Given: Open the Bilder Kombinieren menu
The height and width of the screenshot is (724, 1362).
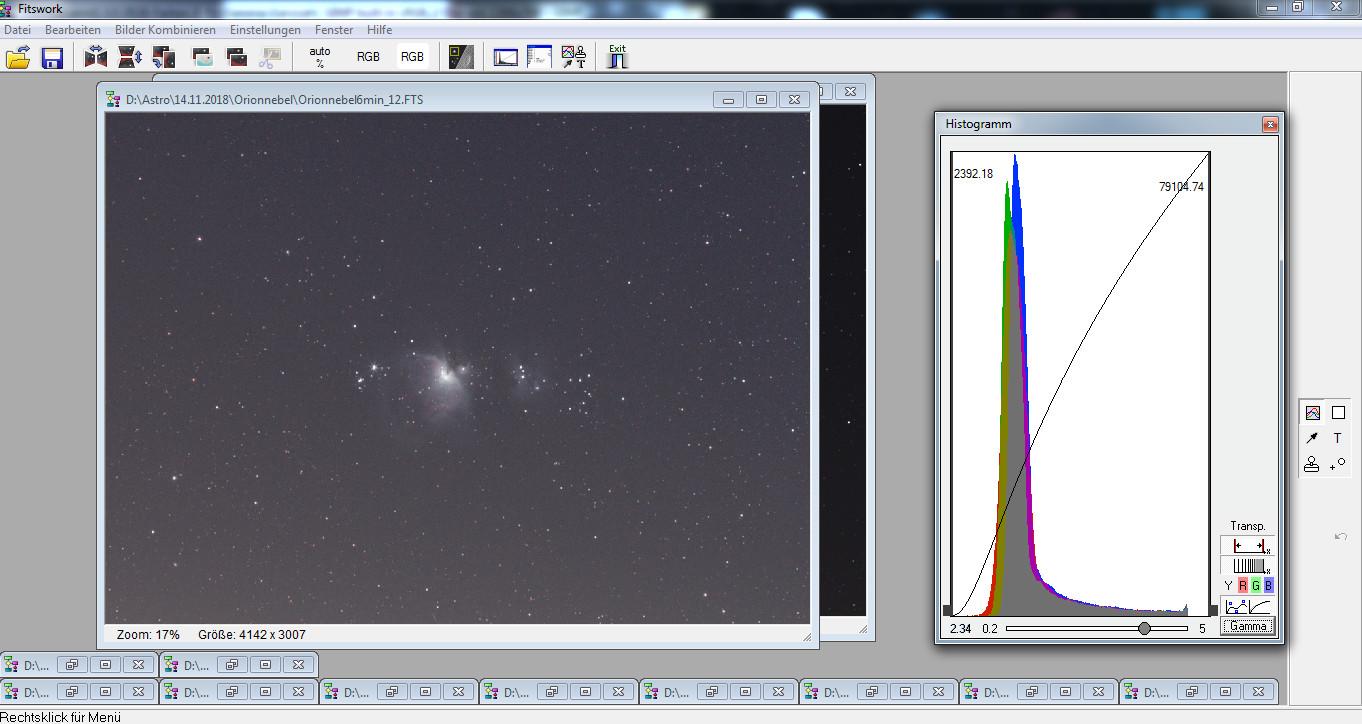Looking at the screenshot, I should (x=165, y=30).
